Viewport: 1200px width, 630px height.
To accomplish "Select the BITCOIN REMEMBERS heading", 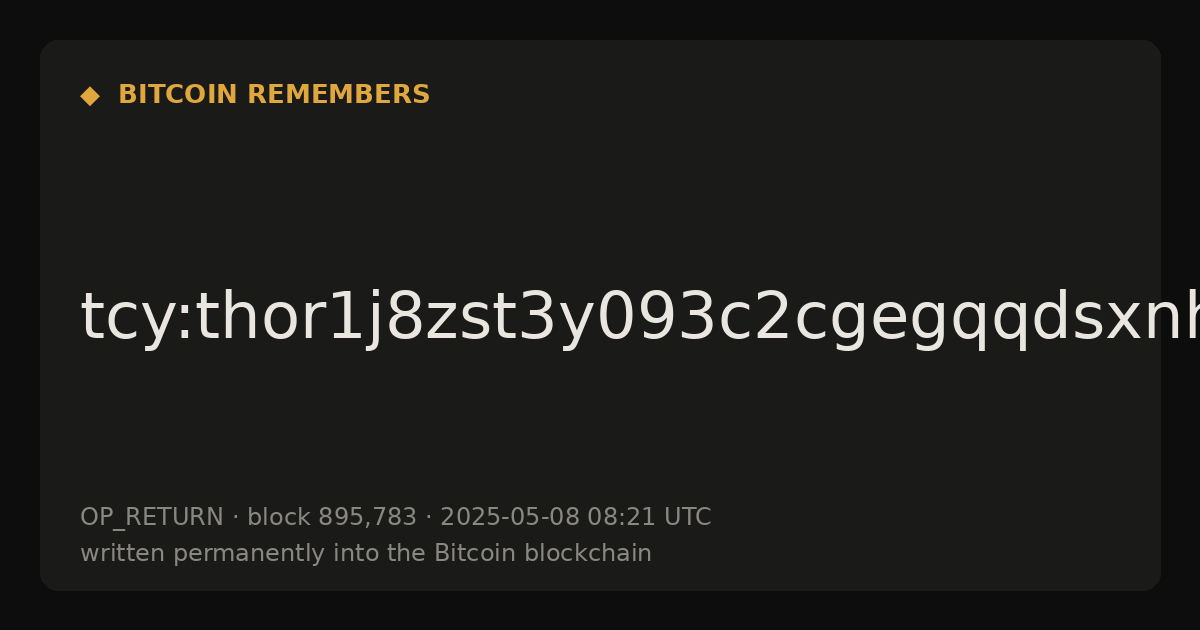I will [274, 95].
